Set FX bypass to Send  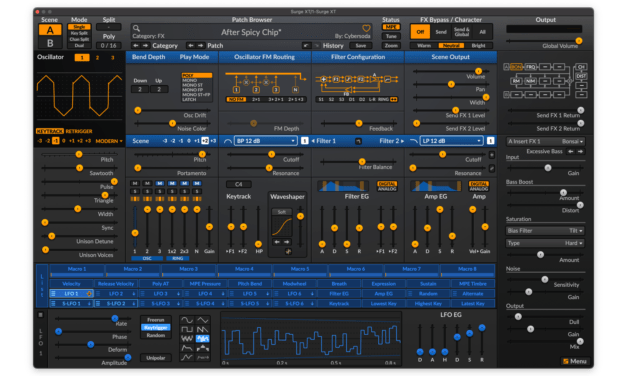pos(441,32)
